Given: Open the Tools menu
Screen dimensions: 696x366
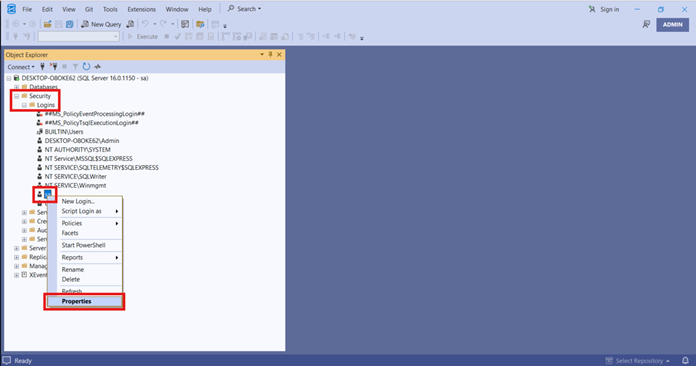Looking at the screenshot, I should [110, 9].
